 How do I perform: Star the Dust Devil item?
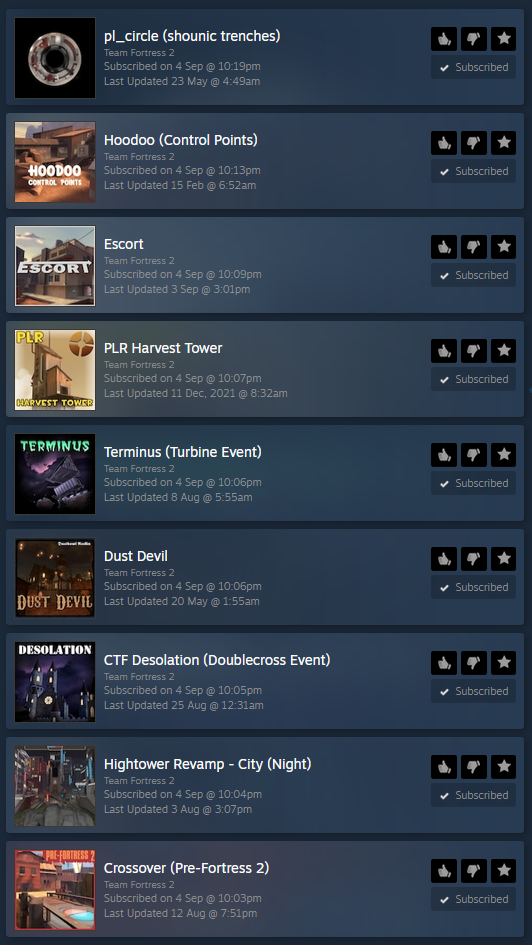click(504, 559)
